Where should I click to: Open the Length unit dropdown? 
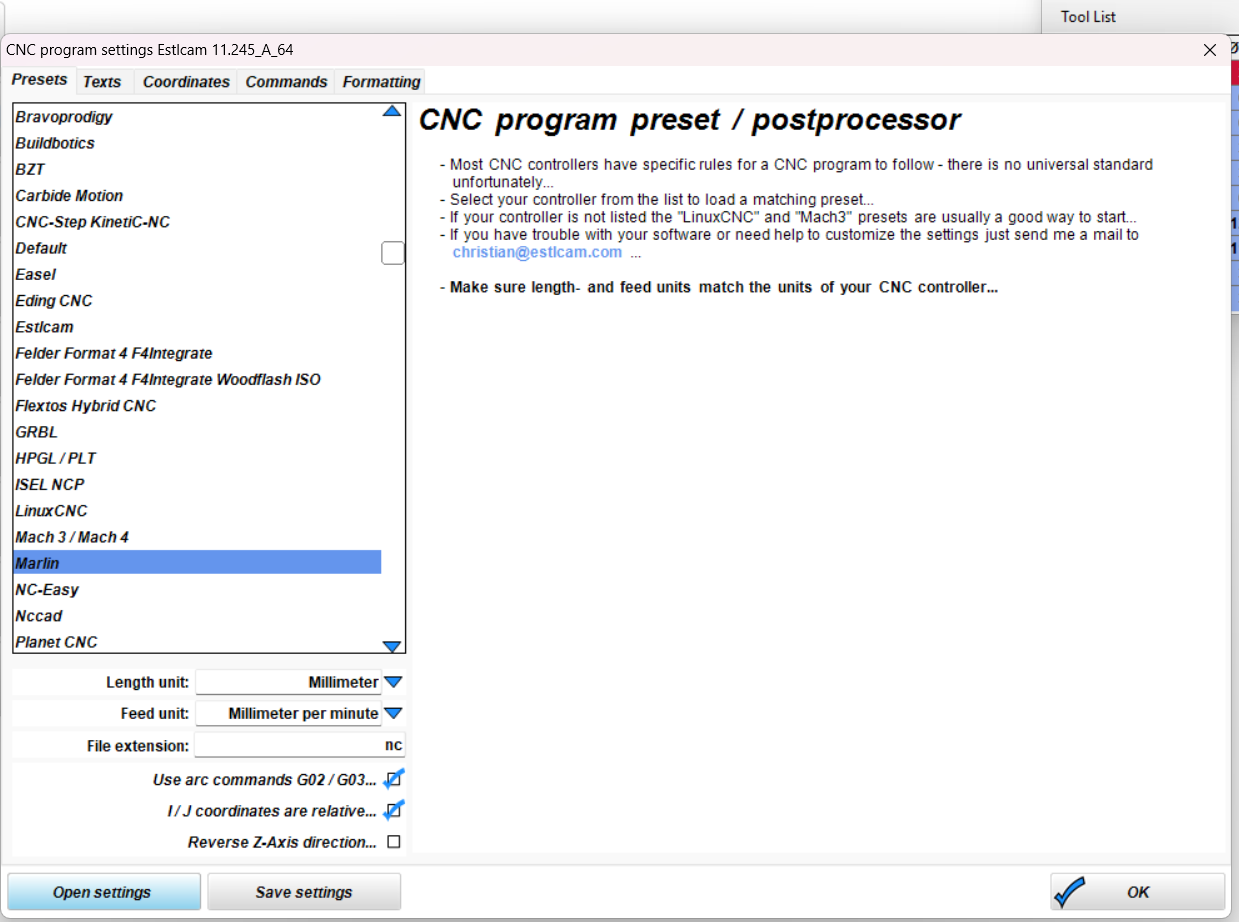coord(393,682)
